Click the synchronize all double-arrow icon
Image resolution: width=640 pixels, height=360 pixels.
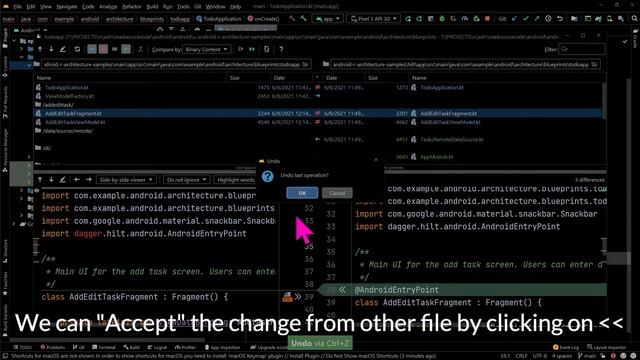click(252, 49)
